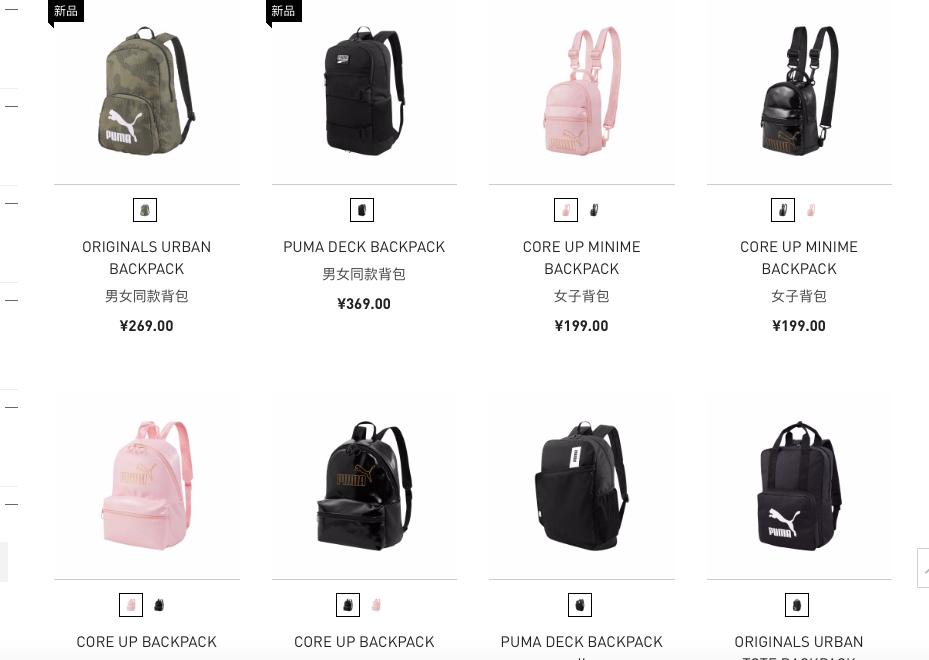This screenshot has width=929, height=660.
Task: Open the camo Originals Urban Backpack image
Action: coord(146,91)
